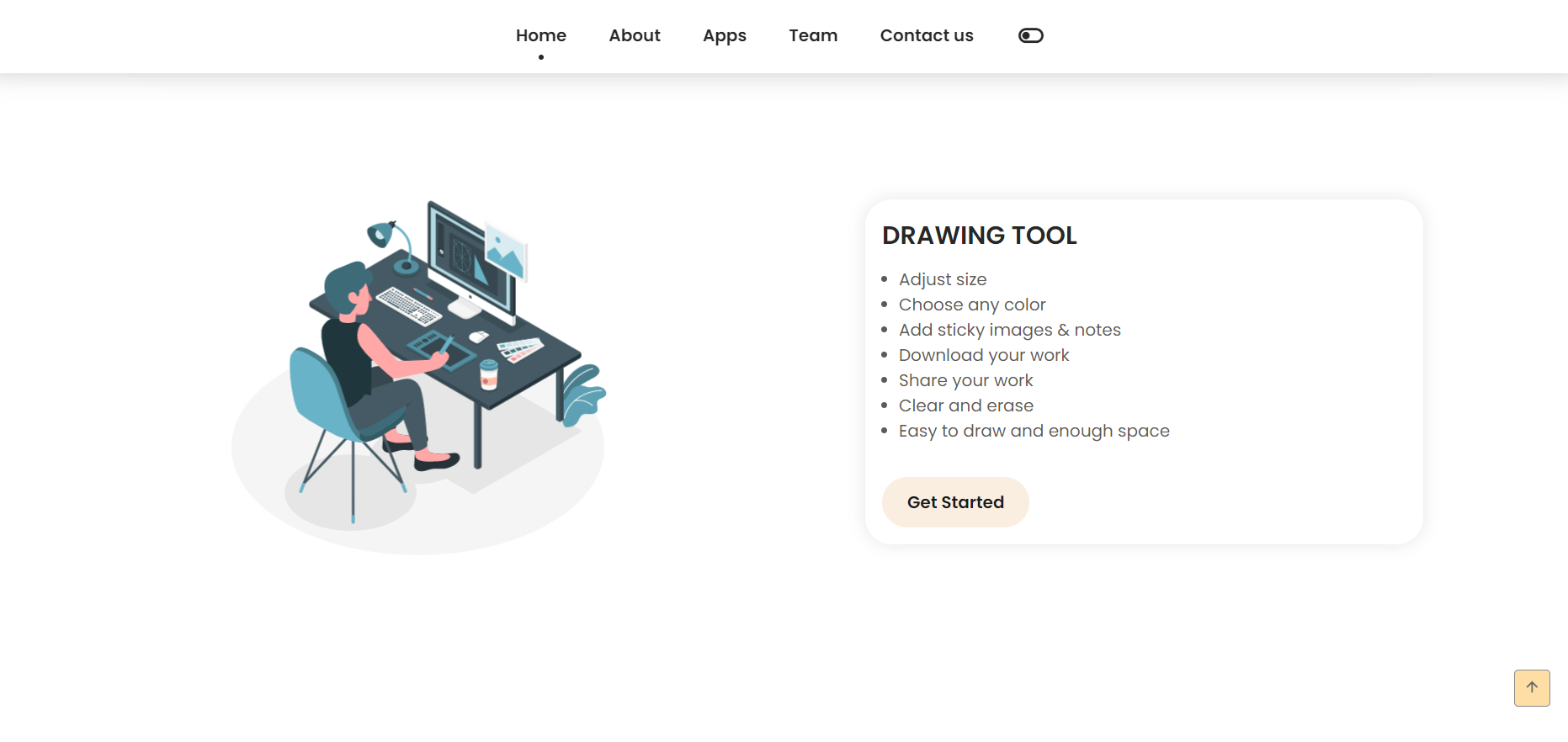Open the Home nav link
This screenshot has width=1568, height=742.
click(x=541, y=35)
